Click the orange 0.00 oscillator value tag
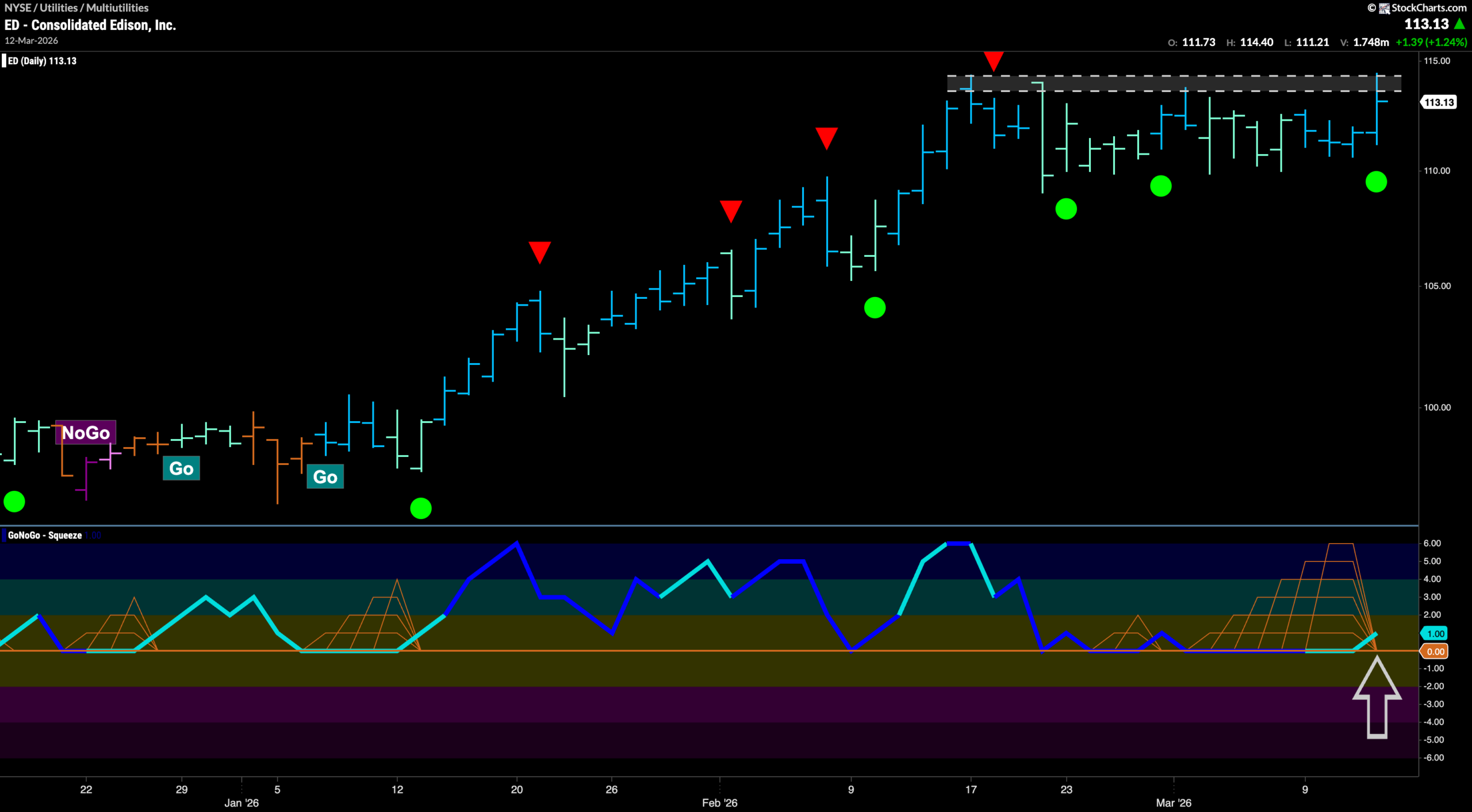 click(x=1435, y=651)
